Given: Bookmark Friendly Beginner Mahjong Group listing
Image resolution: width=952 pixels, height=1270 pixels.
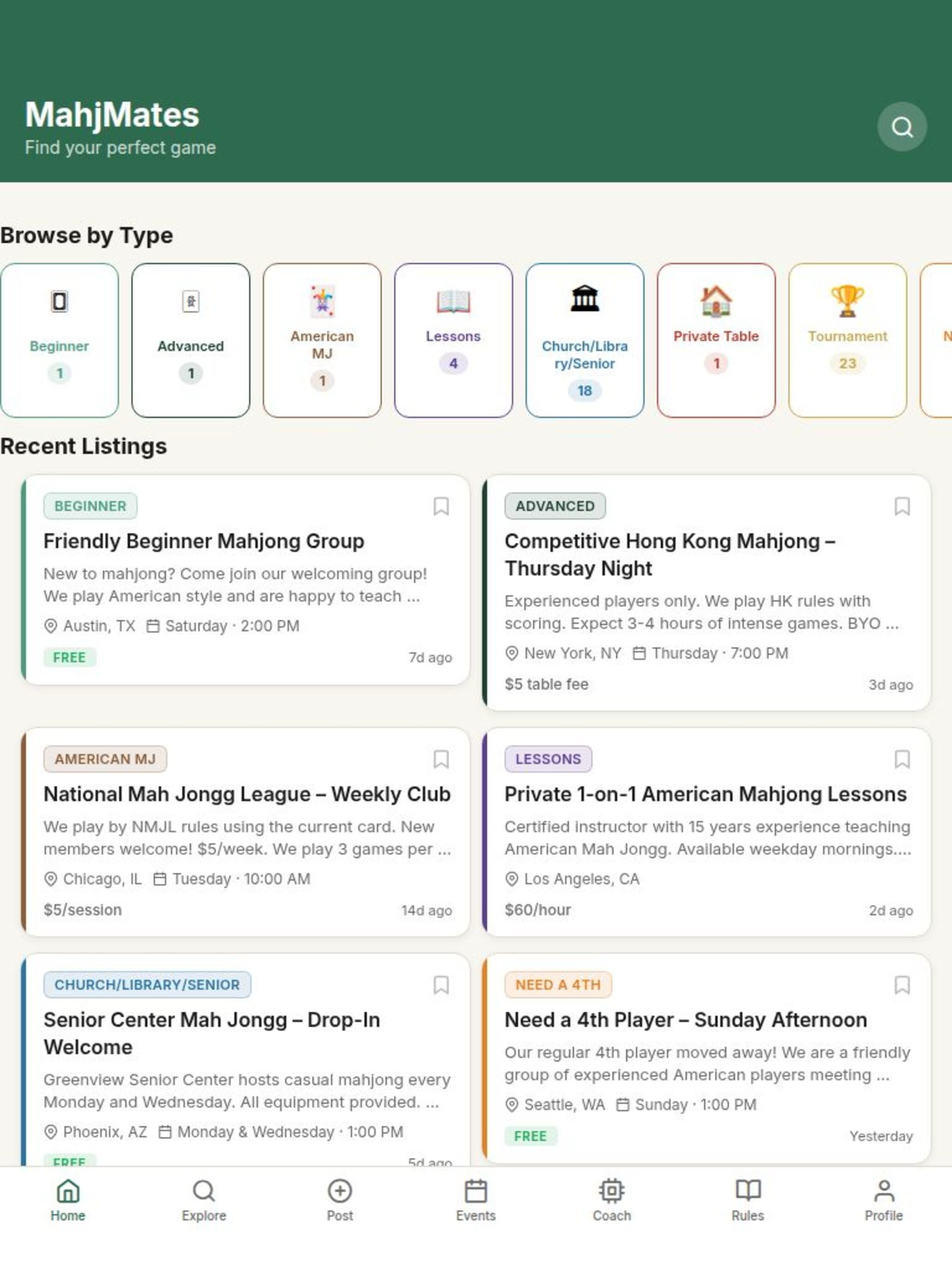Looking at the screenshot, I should [440, 506].
